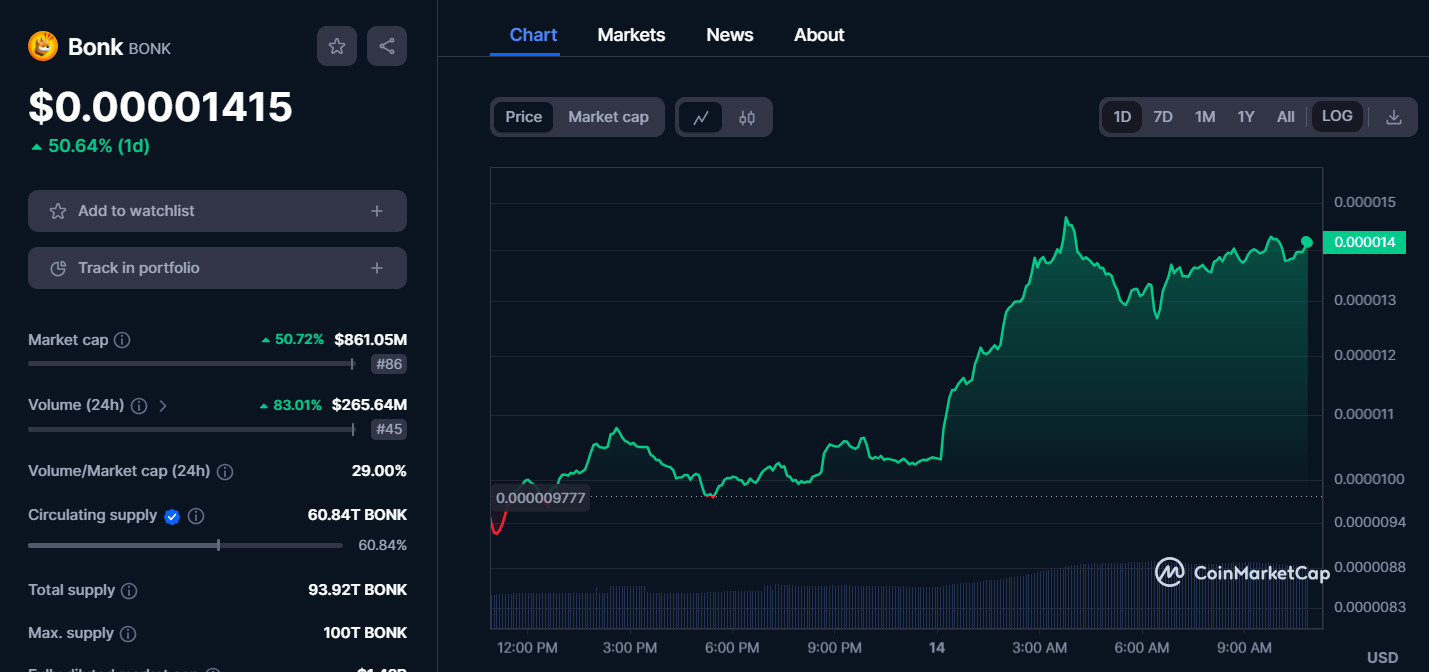Click Add to watchlist button

click(x=217, y=211)
